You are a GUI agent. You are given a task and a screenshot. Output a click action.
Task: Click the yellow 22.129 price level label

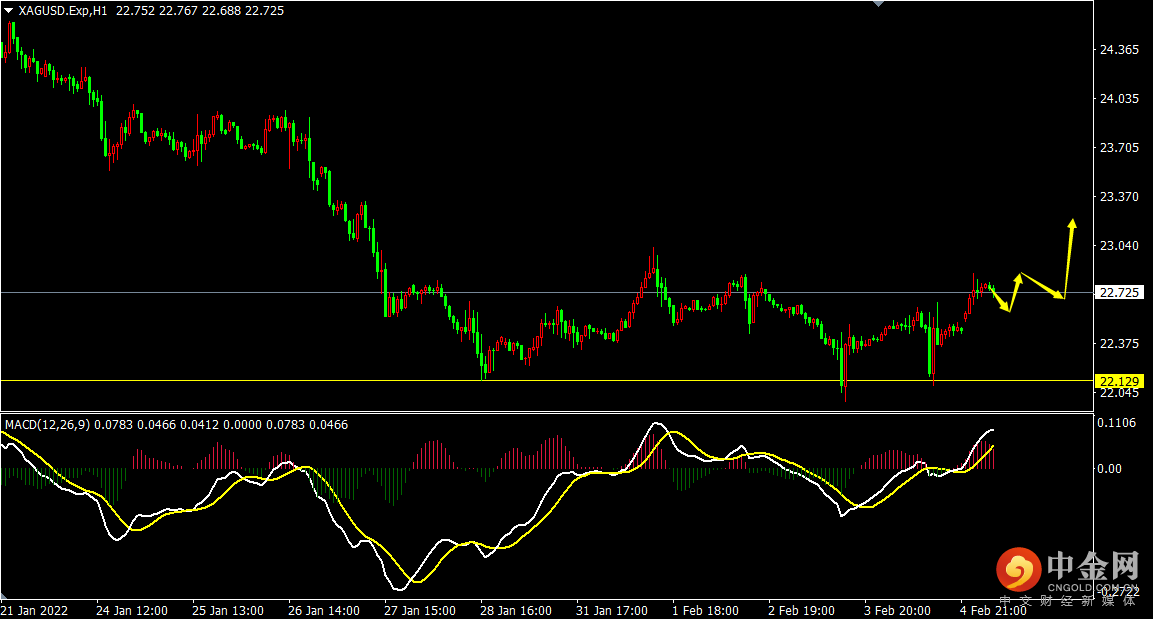point(1119,381)
